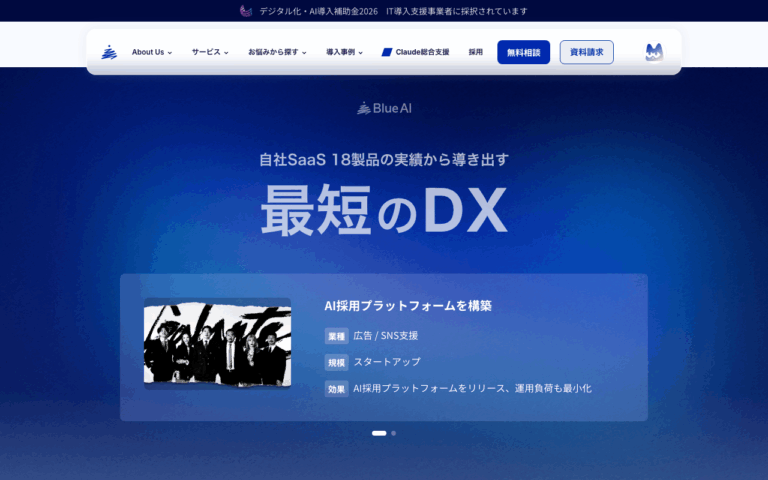Expand the サービス dropdown menu
Screen dimensions: 768x480
[210, 52]
